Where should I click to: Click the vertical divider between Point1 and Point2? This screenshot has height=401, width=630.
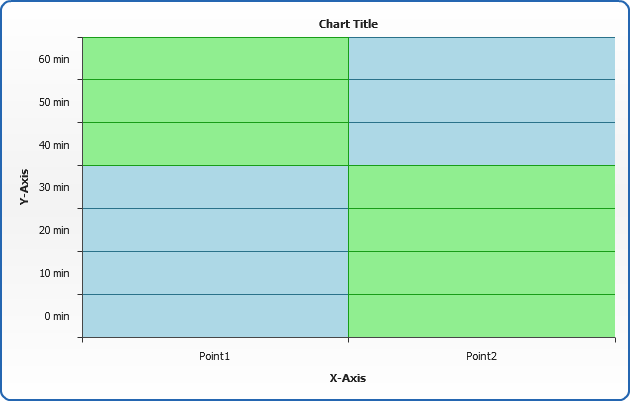[x=348, y=187]
